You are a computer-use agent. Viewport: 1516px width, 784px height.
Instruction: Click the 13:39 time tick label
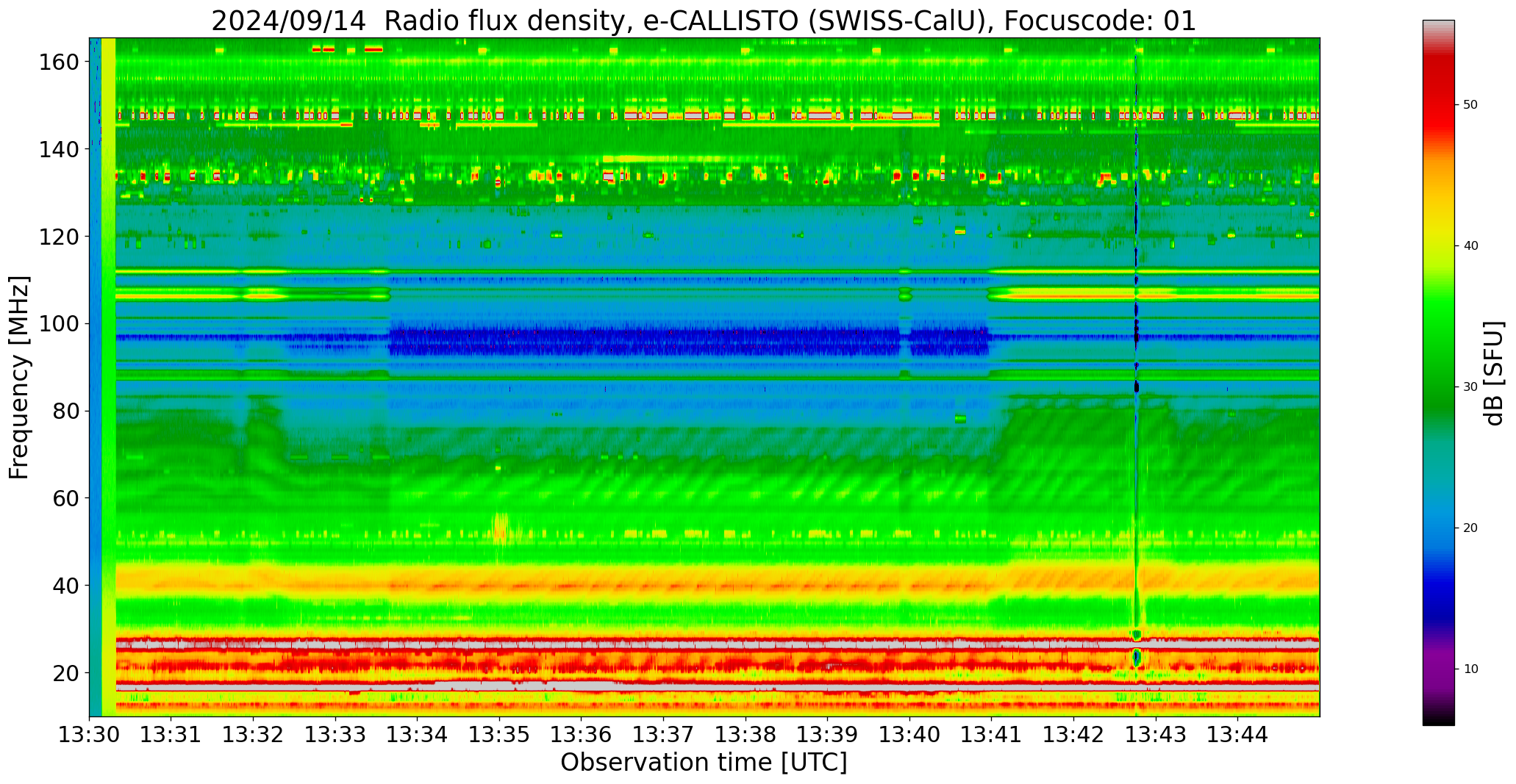click(827, 735)
